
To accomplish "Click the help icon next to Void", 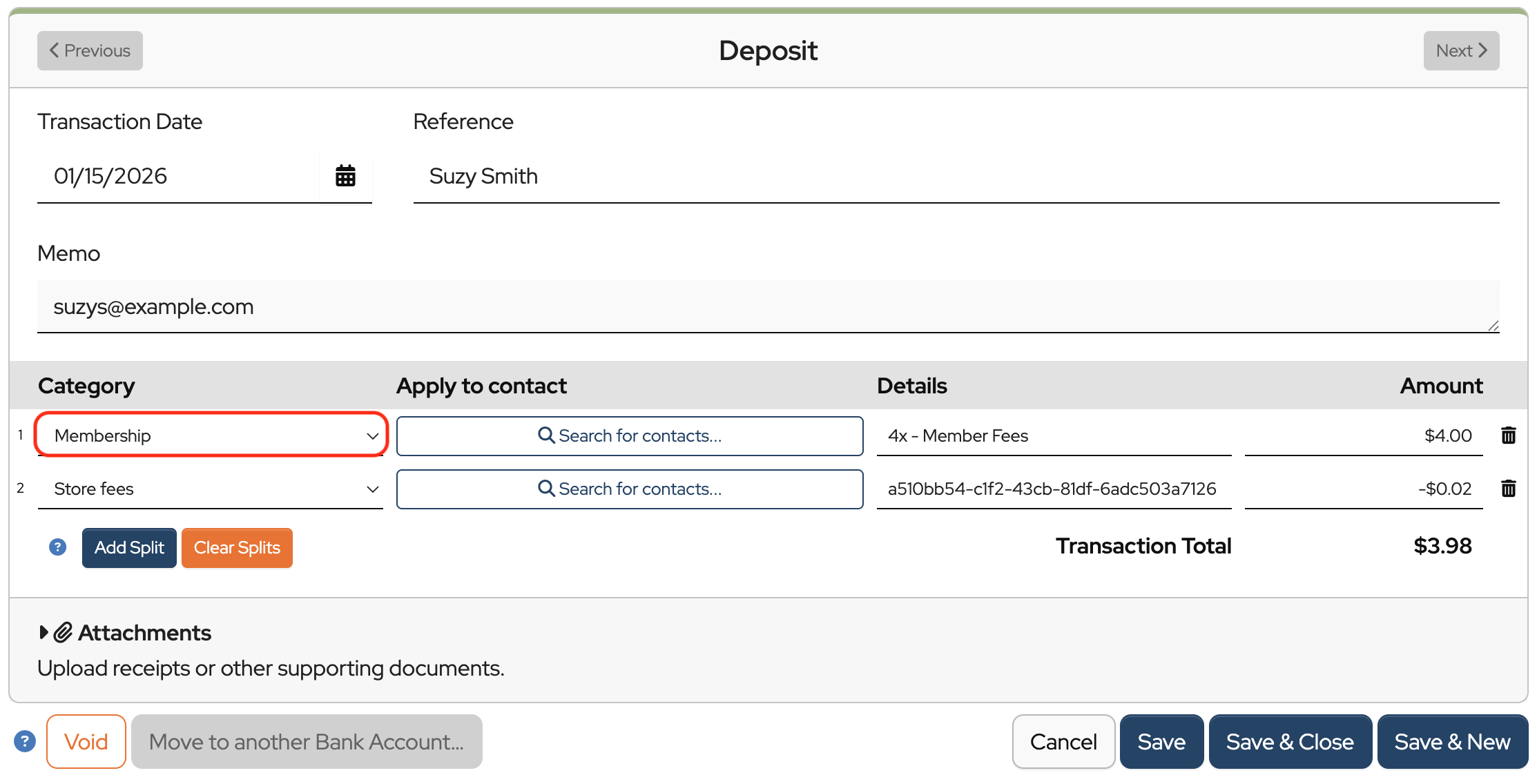I will (x=25, y=741).
